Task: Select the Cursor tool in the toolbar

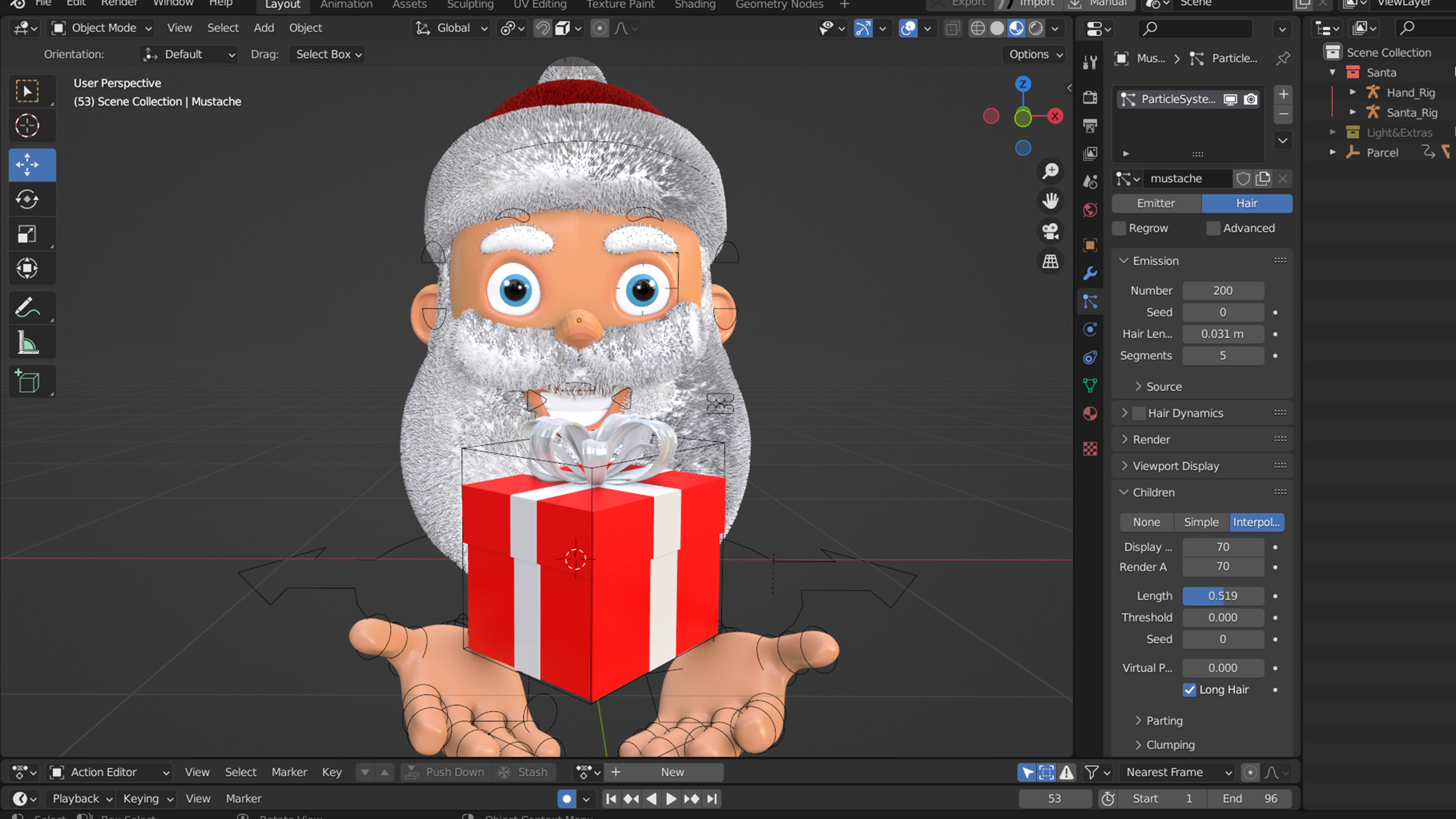Action: click(27, 125)
